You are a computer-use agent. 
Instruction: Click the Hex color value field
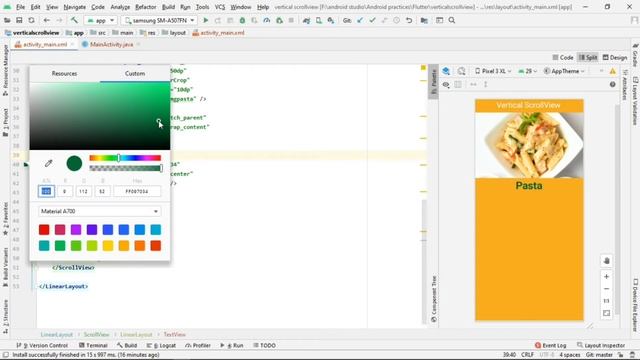point(137,191)
